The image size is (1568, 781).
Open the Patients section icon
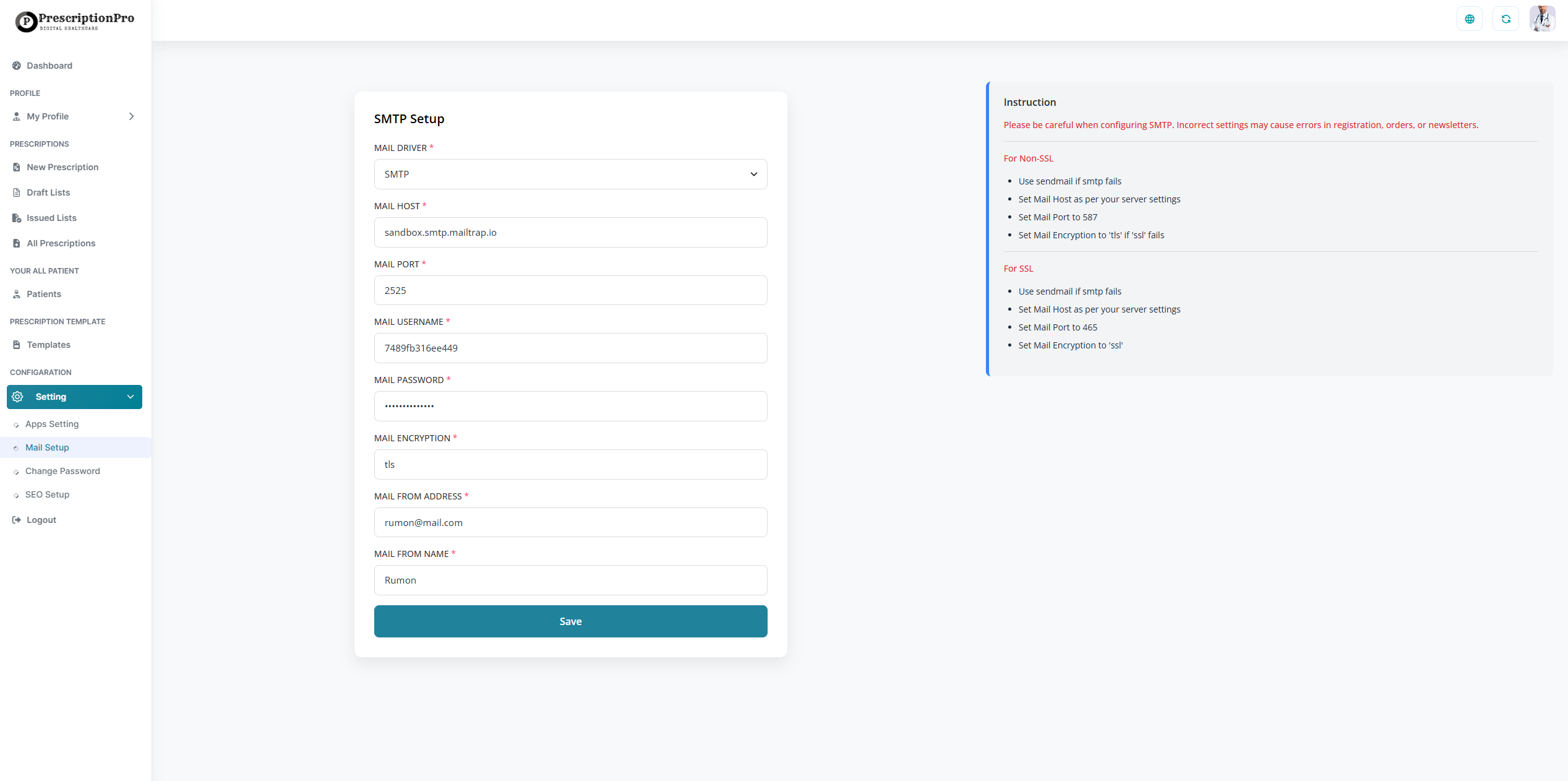[x=16, y=294]
